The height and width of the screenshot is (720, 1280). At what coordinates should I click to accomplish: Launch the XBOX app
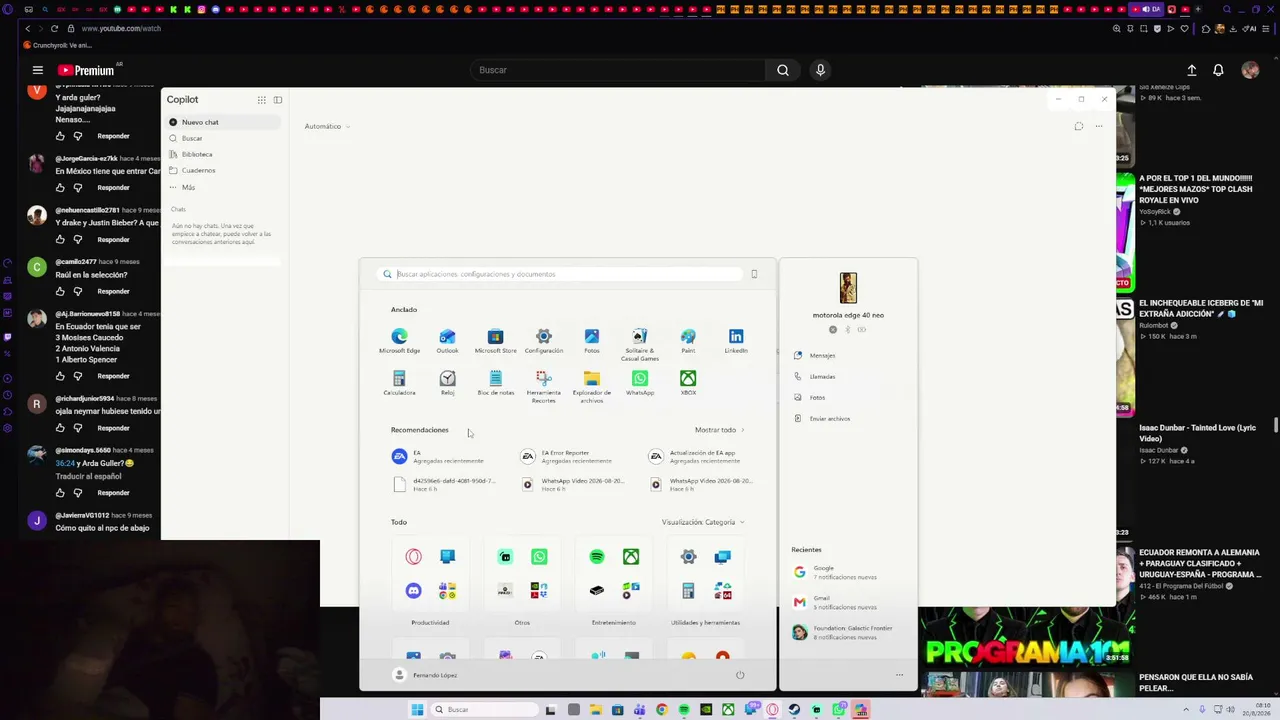tap(688, 383)
